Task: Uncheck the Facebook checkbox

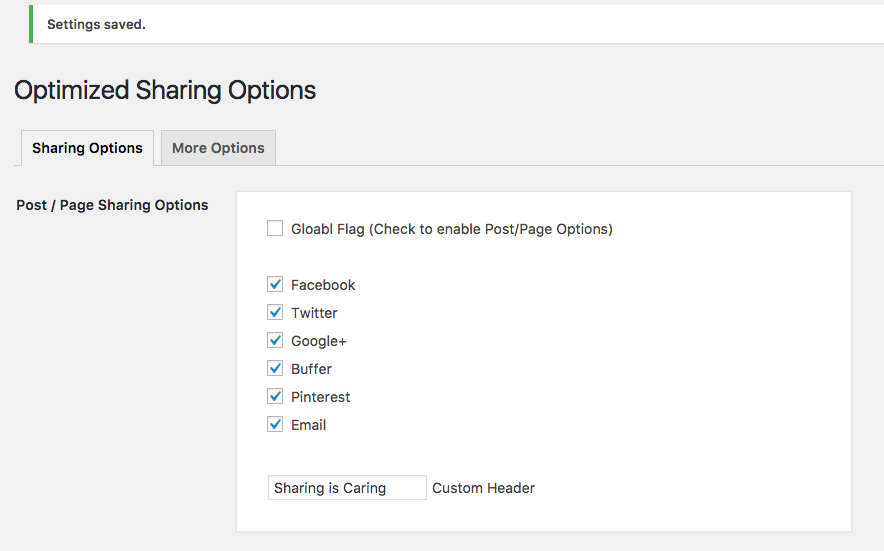Action: point(275,284)
